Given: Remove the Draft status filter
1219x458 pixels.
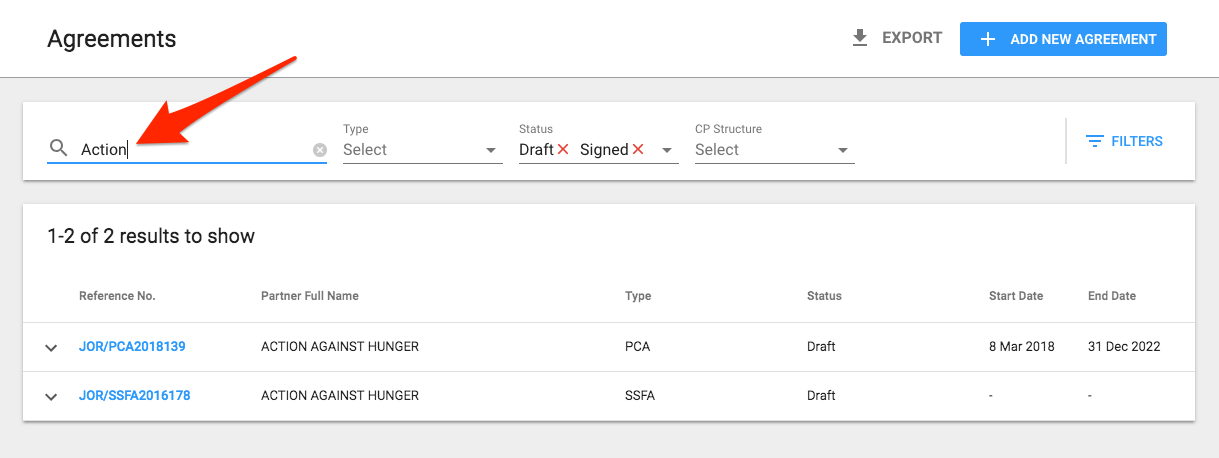Looking at the screenshot, I should tap(563, 149).
